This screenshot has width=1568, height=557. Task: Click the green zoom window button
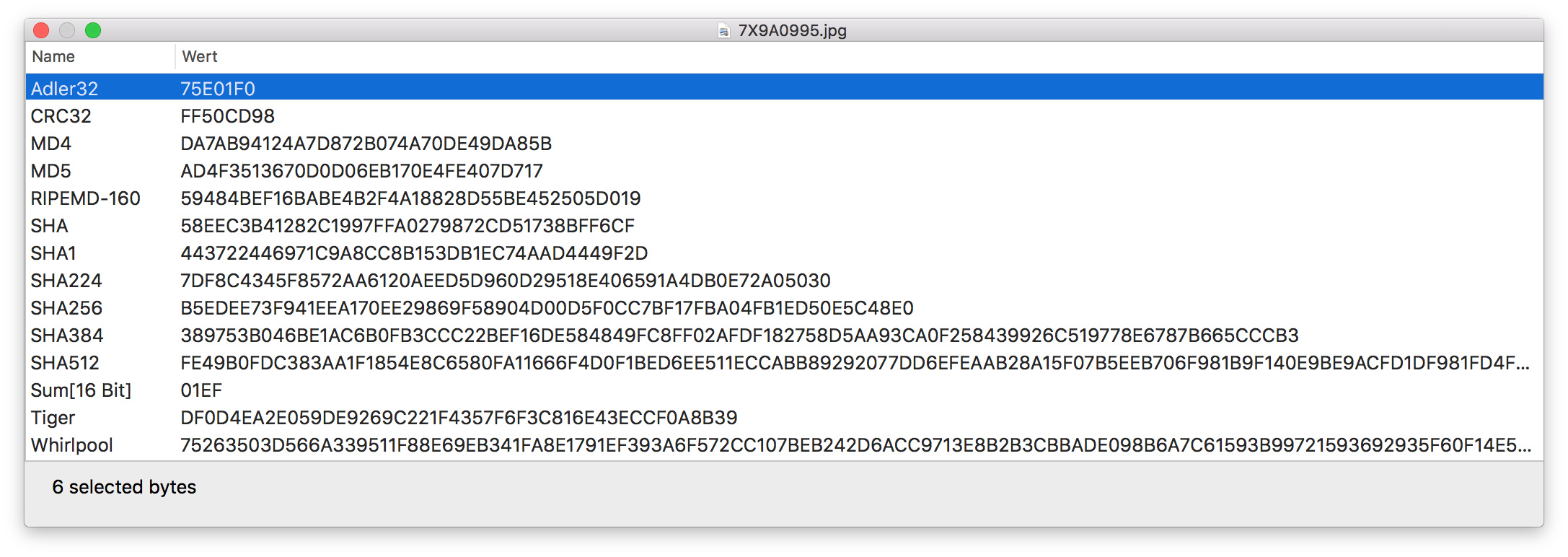coord(93,30)
